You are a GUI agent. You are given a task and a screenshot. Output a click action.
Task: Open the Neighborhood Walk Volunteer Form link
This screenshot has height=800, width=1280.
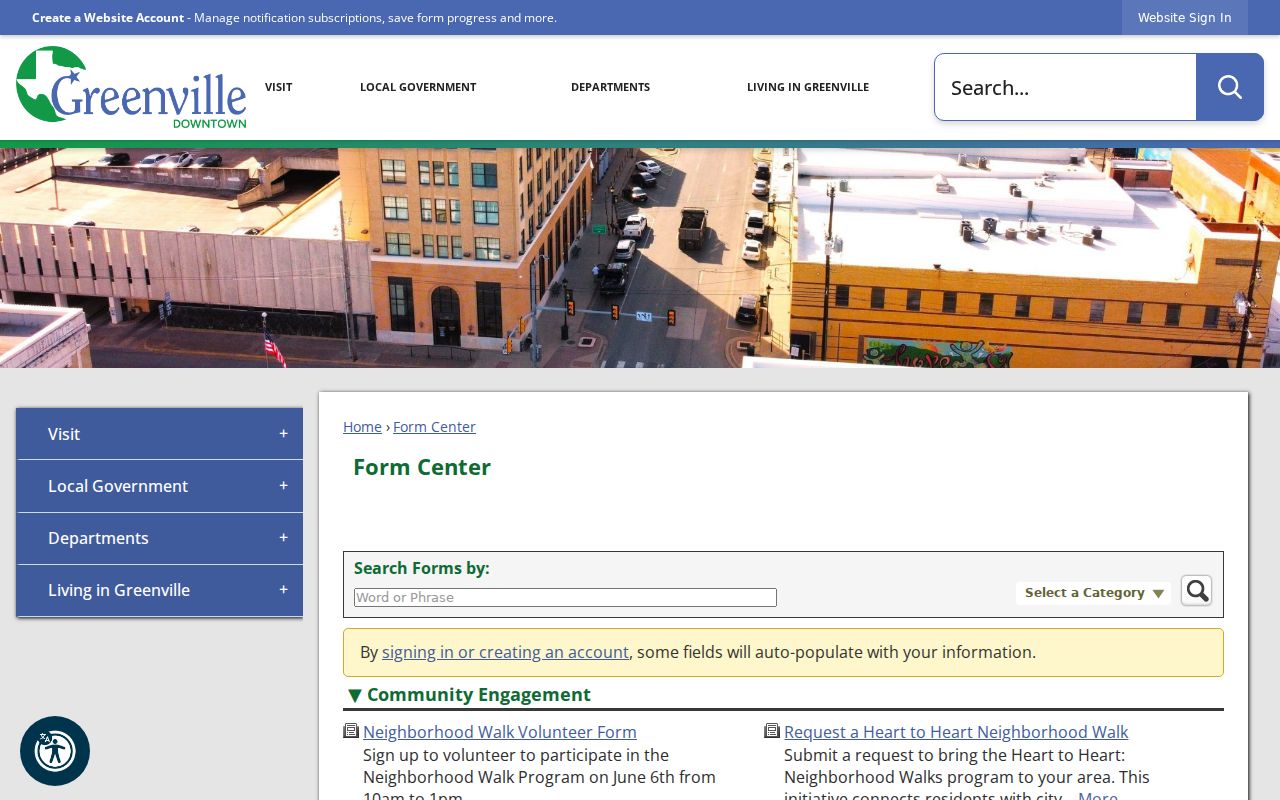click(x=500, y=732)
